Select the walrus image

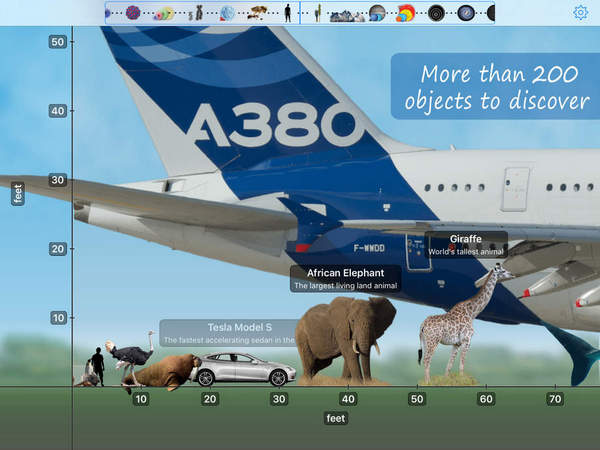163,371
